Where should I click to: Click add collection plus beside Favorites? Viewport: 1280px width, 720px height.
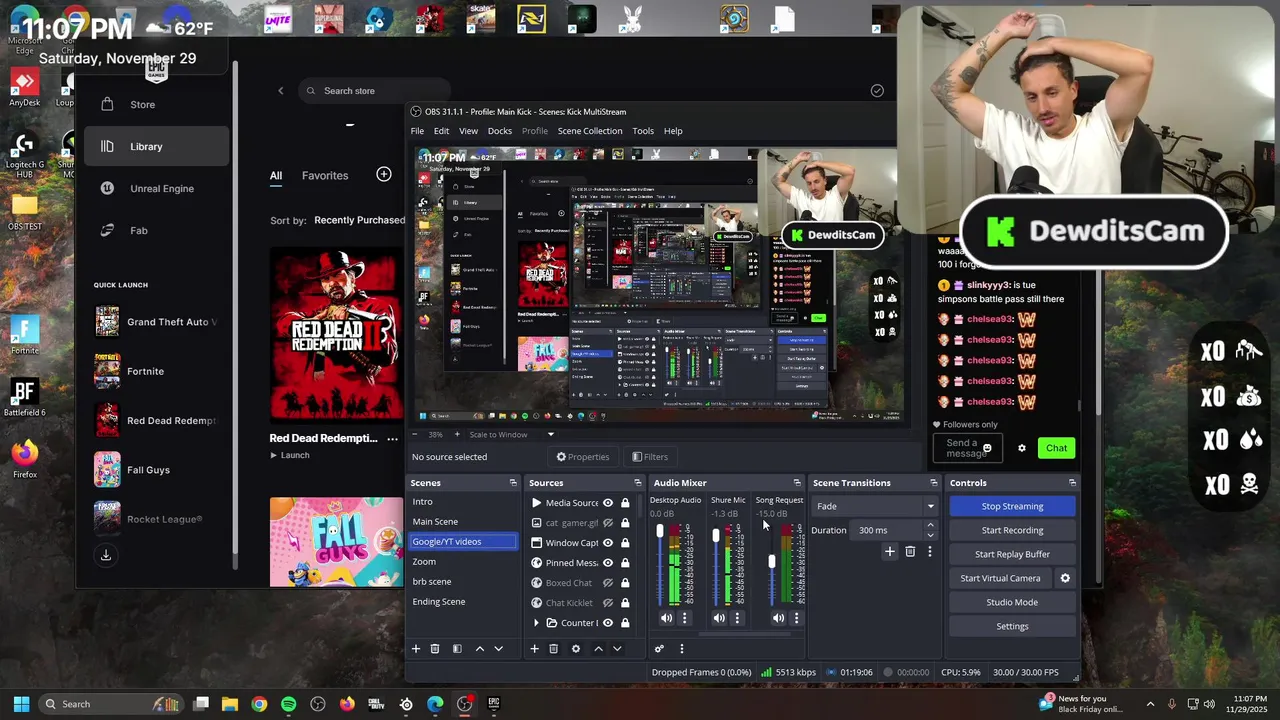pos(384,175)
